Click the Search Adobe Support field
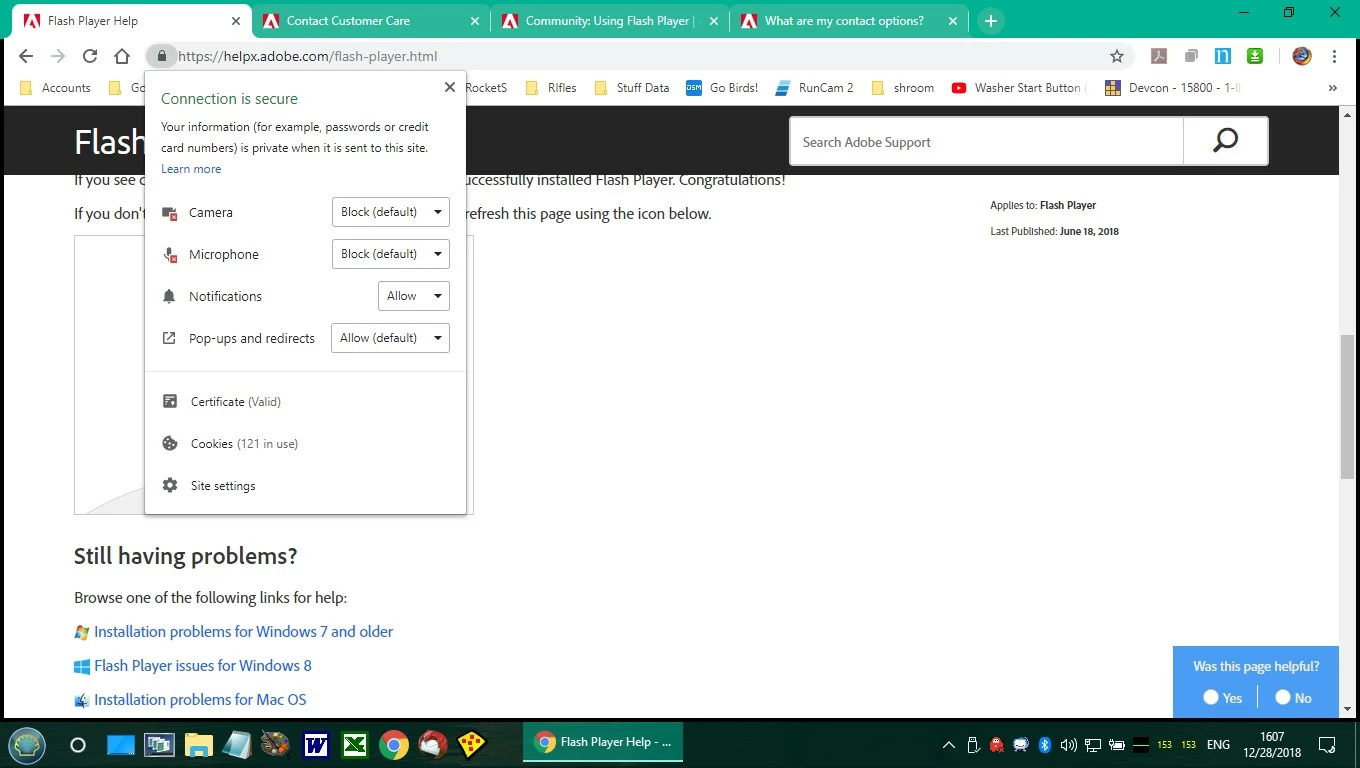The width and height of the screenshot is (1360, 768). point(986,141)
